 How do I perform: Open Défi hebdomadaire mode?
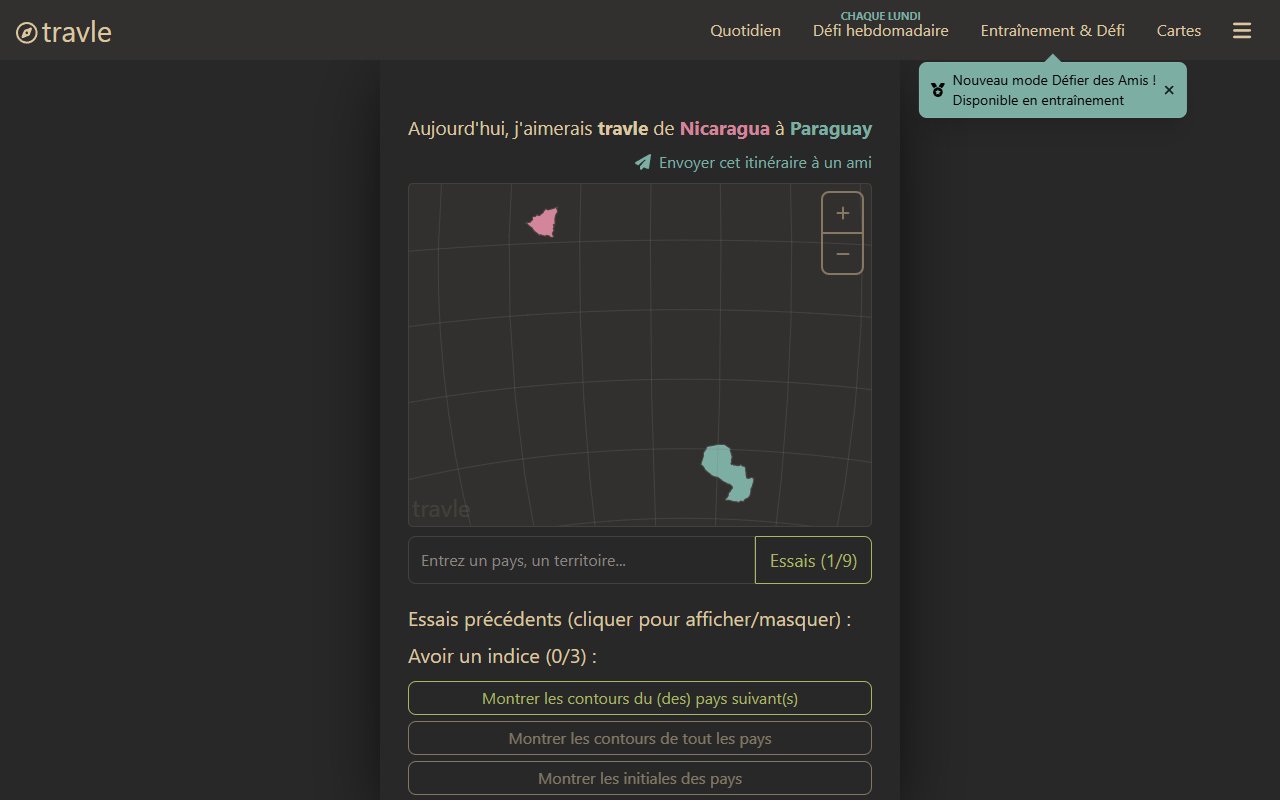tap(881, 31)
